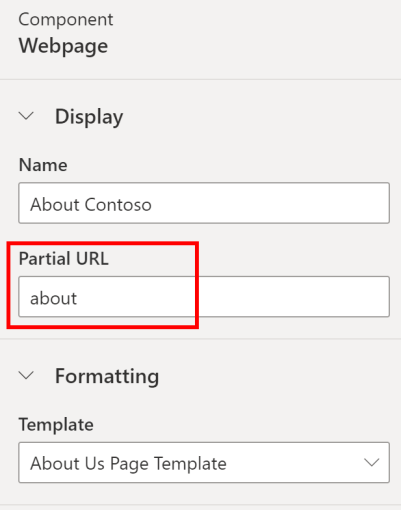
Task: Collapse the Display section chevron
Action: pos(26,116)
